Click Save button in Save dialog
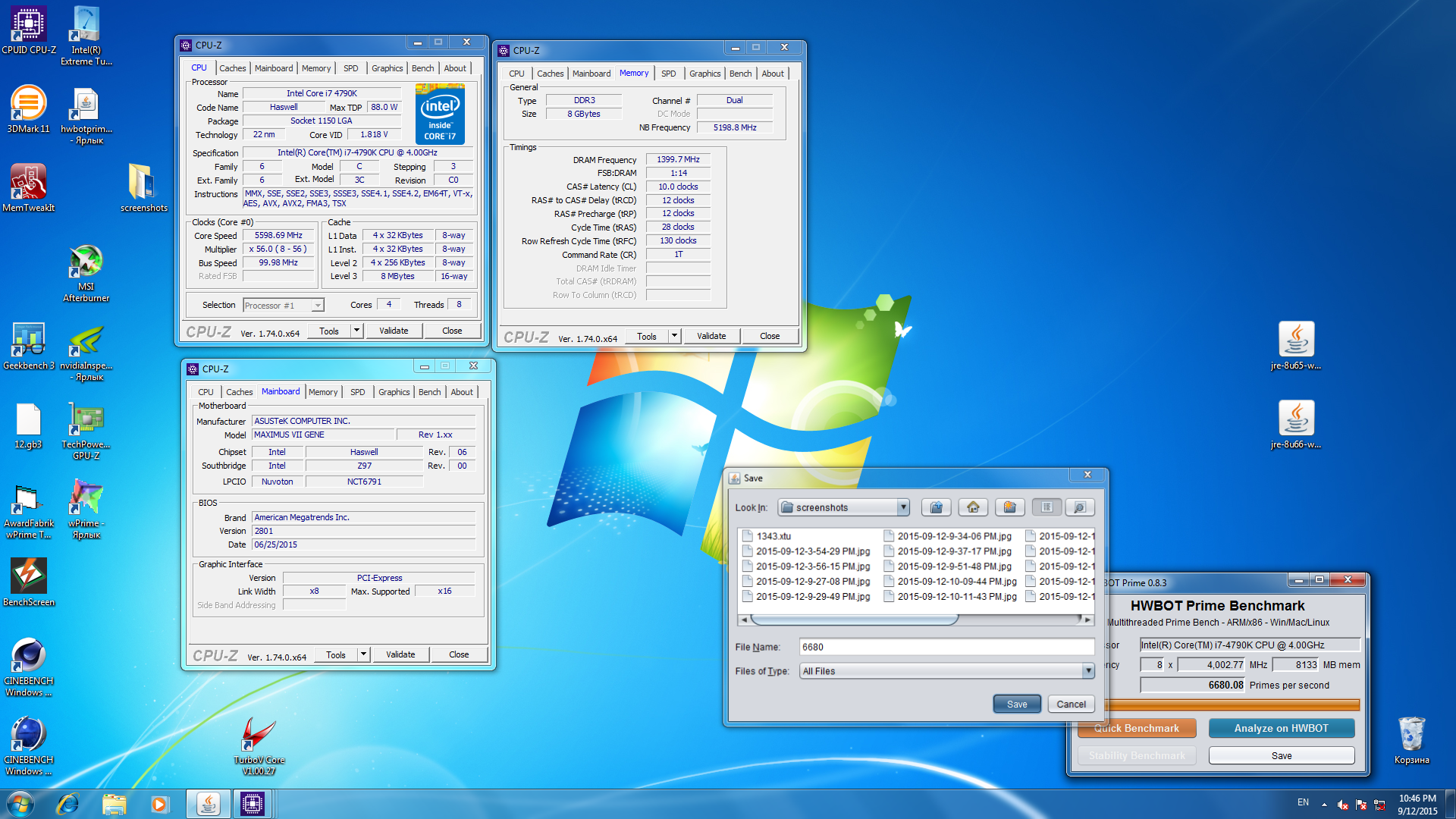 pos(1017,704)
